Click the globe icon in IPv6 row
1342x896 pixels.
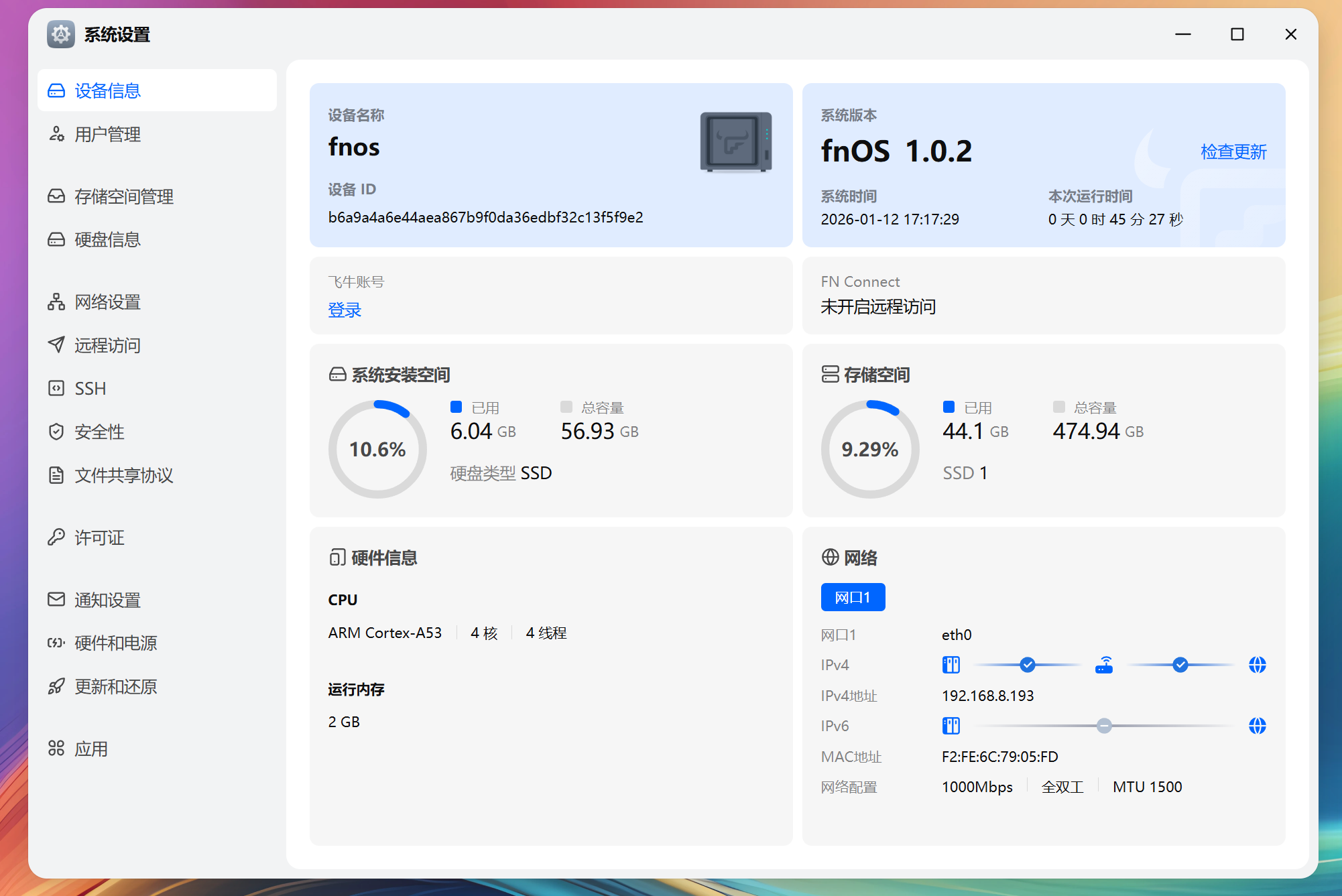click(x=1257, y=726)
